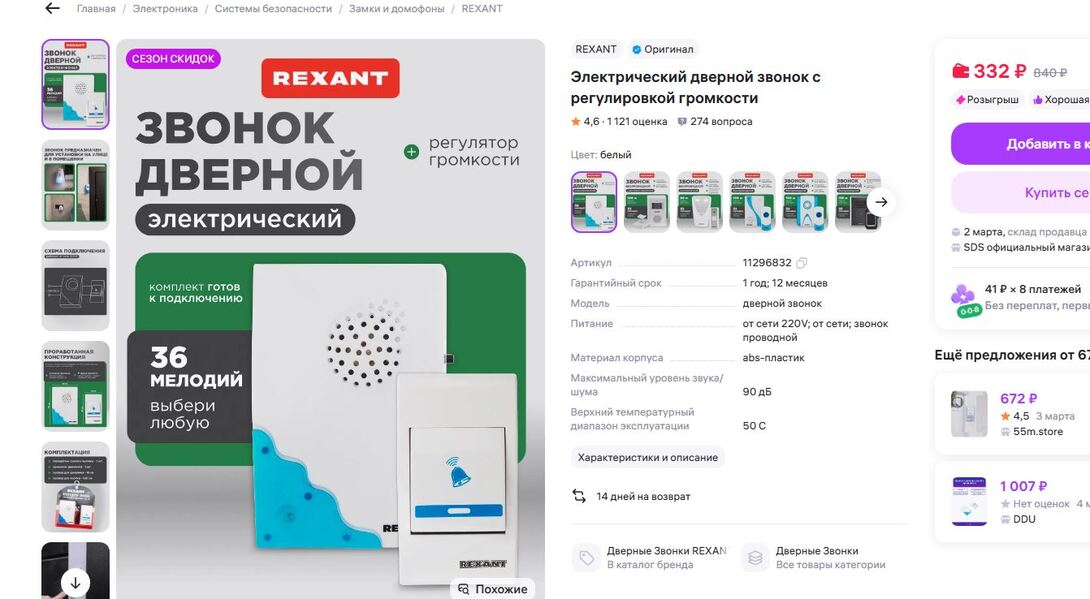The image size is (1090, 599).
Task: Select the black doorbell color variant
Action: point(857,202)
